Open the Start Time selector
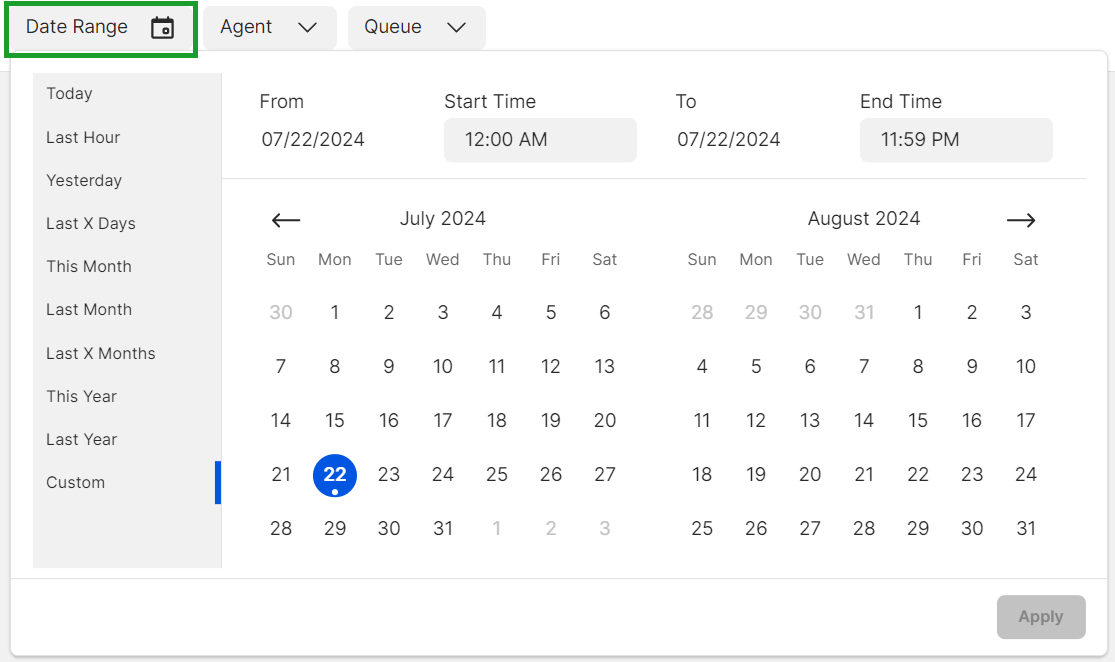Viewport: 1115px width, 662px height. coord(540,140)
